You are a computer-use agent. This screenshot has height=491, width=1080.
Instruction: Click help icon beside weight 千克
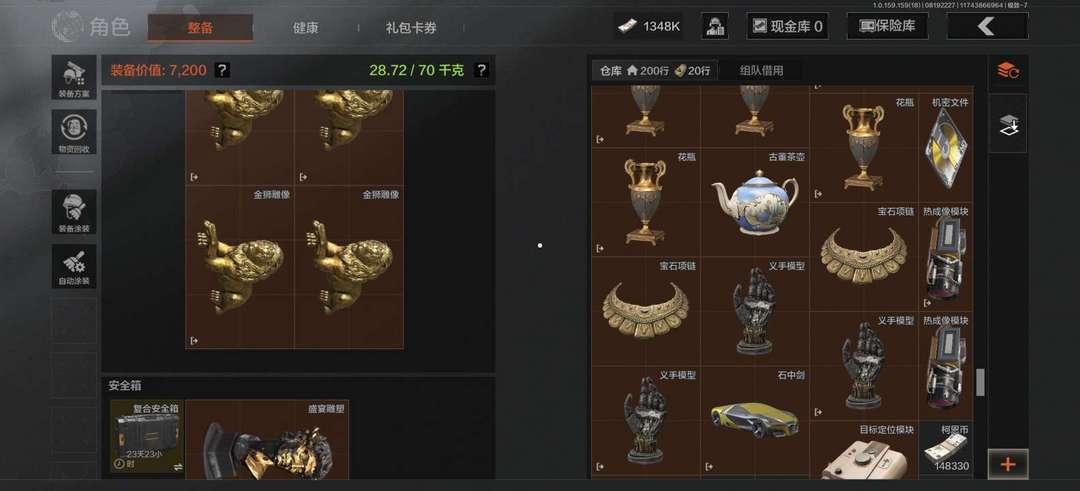(x=481, y=70)
